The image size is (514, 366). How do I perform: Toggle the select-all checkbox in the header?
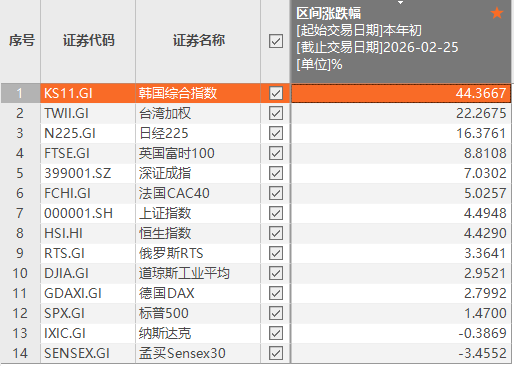point(276,41)
